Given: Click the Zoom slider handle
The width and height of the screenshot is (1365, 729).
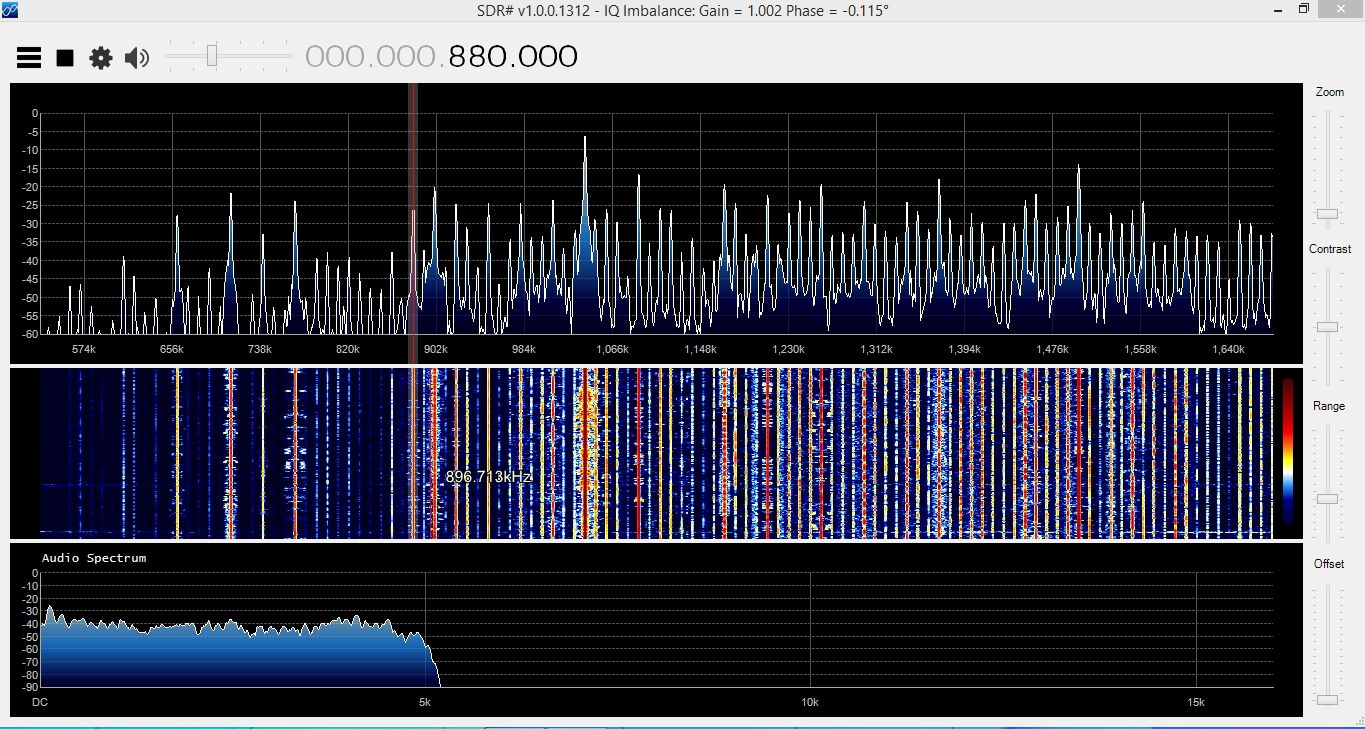Looking at the screenshot, I should pyautogui.click(x=1327, y=214).
